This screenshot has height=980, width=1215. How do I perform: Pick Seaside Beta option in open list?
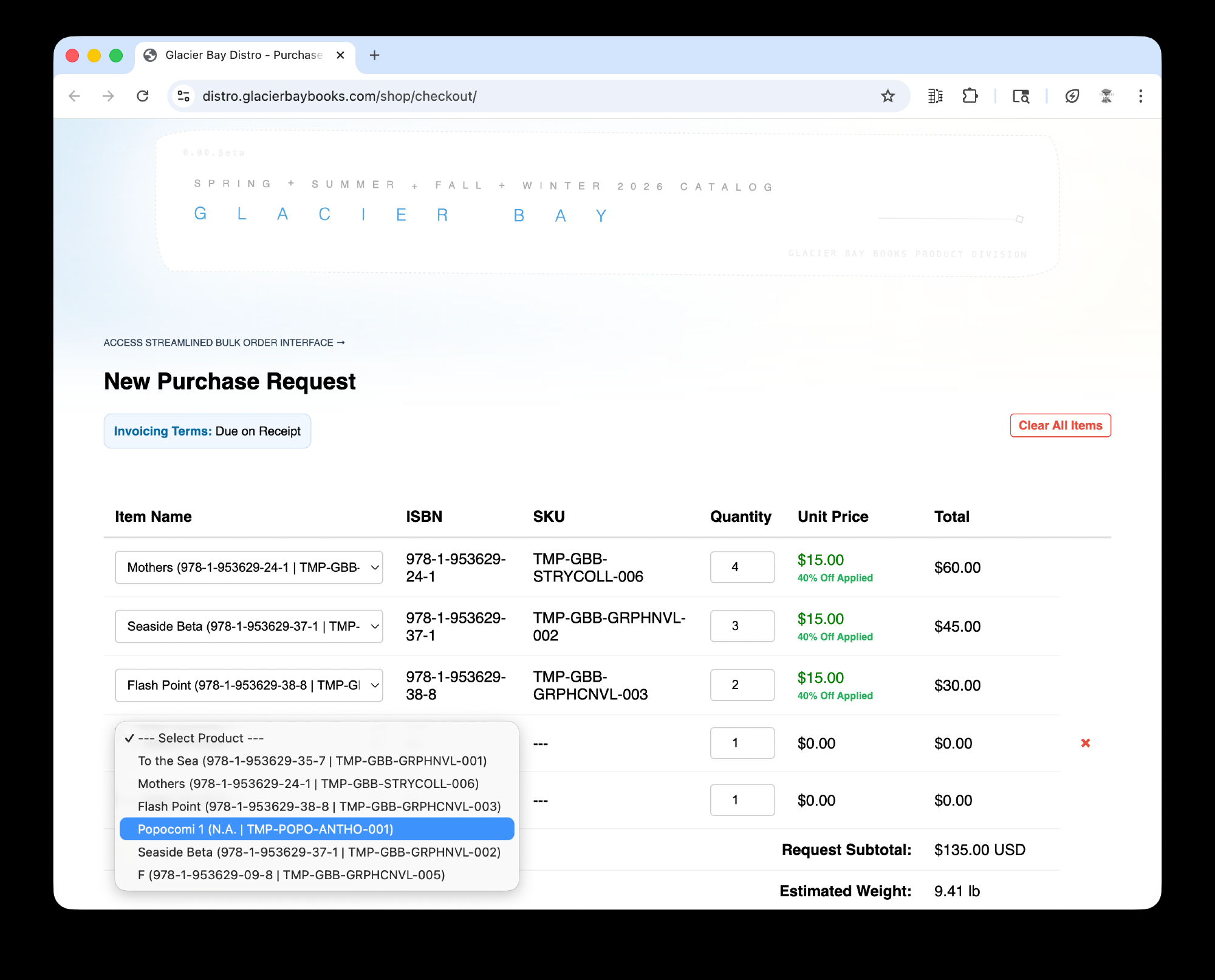point(319,852)
